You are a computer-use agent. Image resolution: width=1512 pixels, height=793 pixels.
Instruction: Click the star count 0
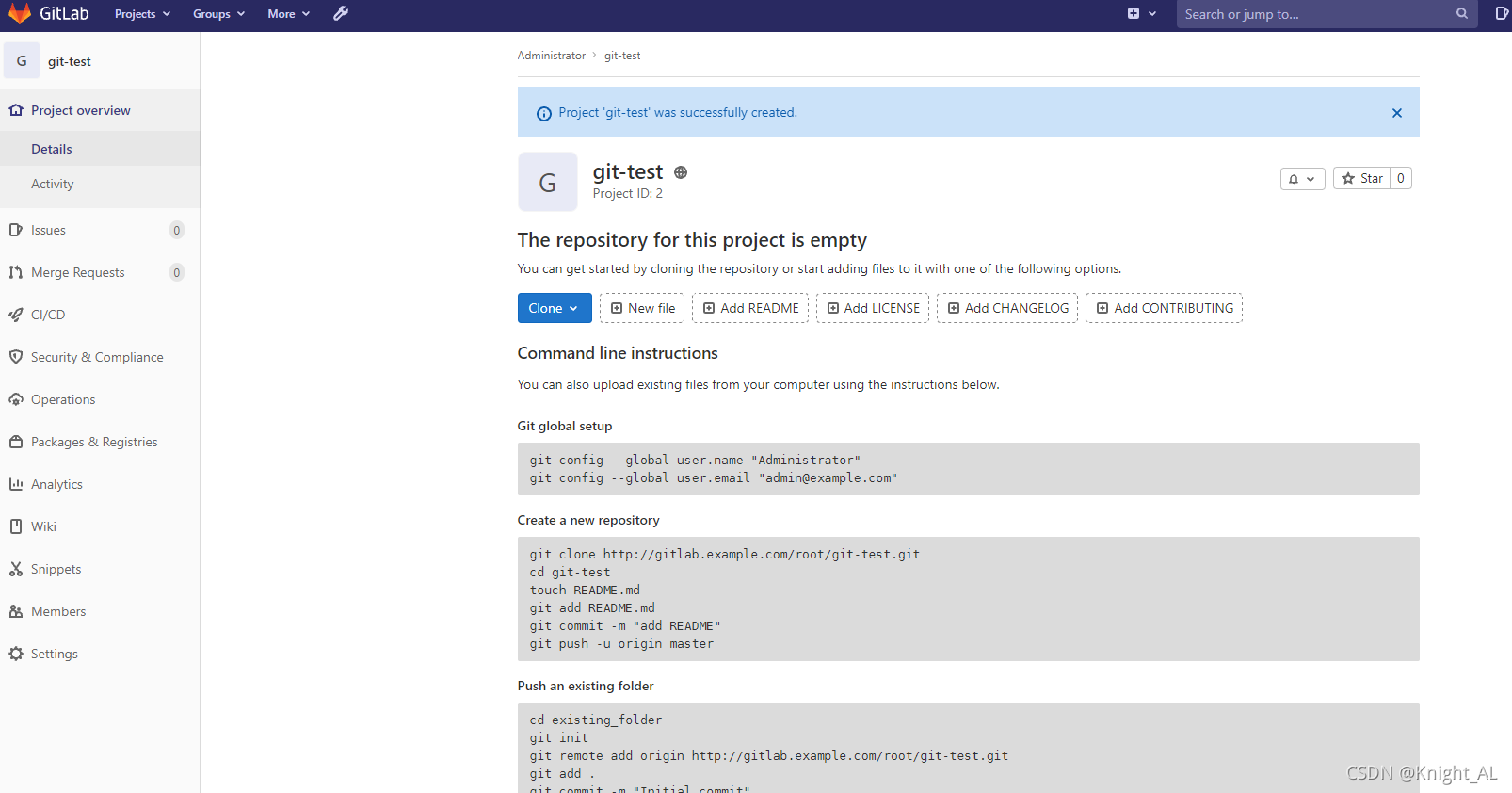tap(1401, 178)
